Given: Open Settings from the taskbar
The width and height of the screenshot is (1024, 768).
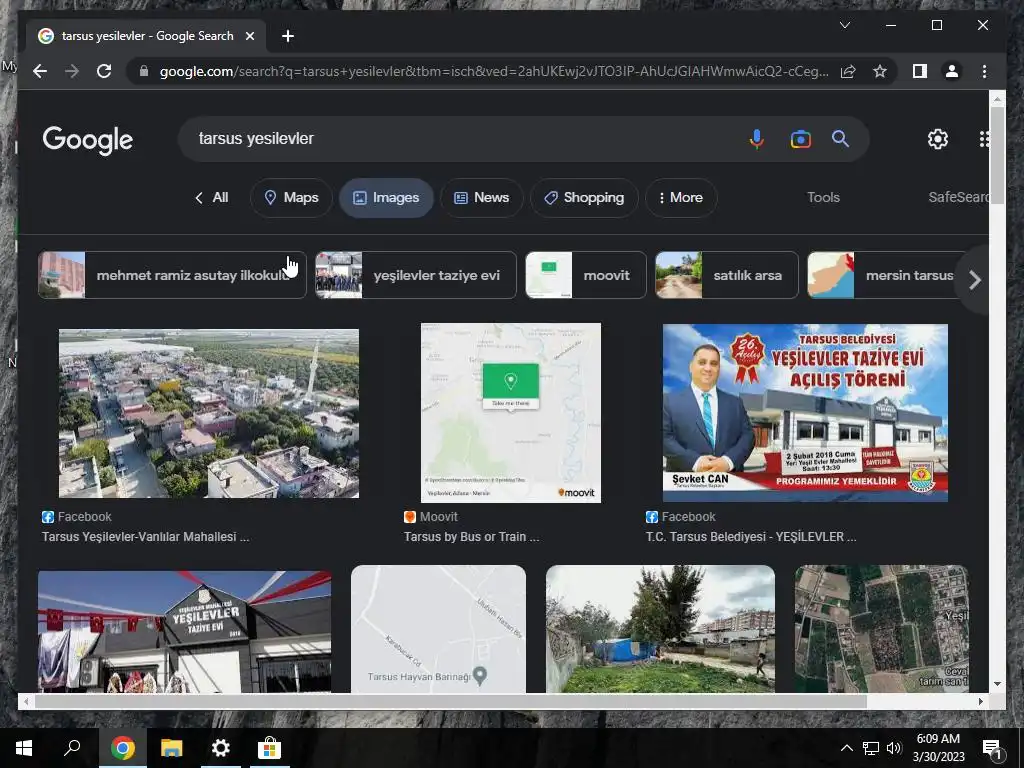Looking at the screenshot, I should click(x=221, y=748).
